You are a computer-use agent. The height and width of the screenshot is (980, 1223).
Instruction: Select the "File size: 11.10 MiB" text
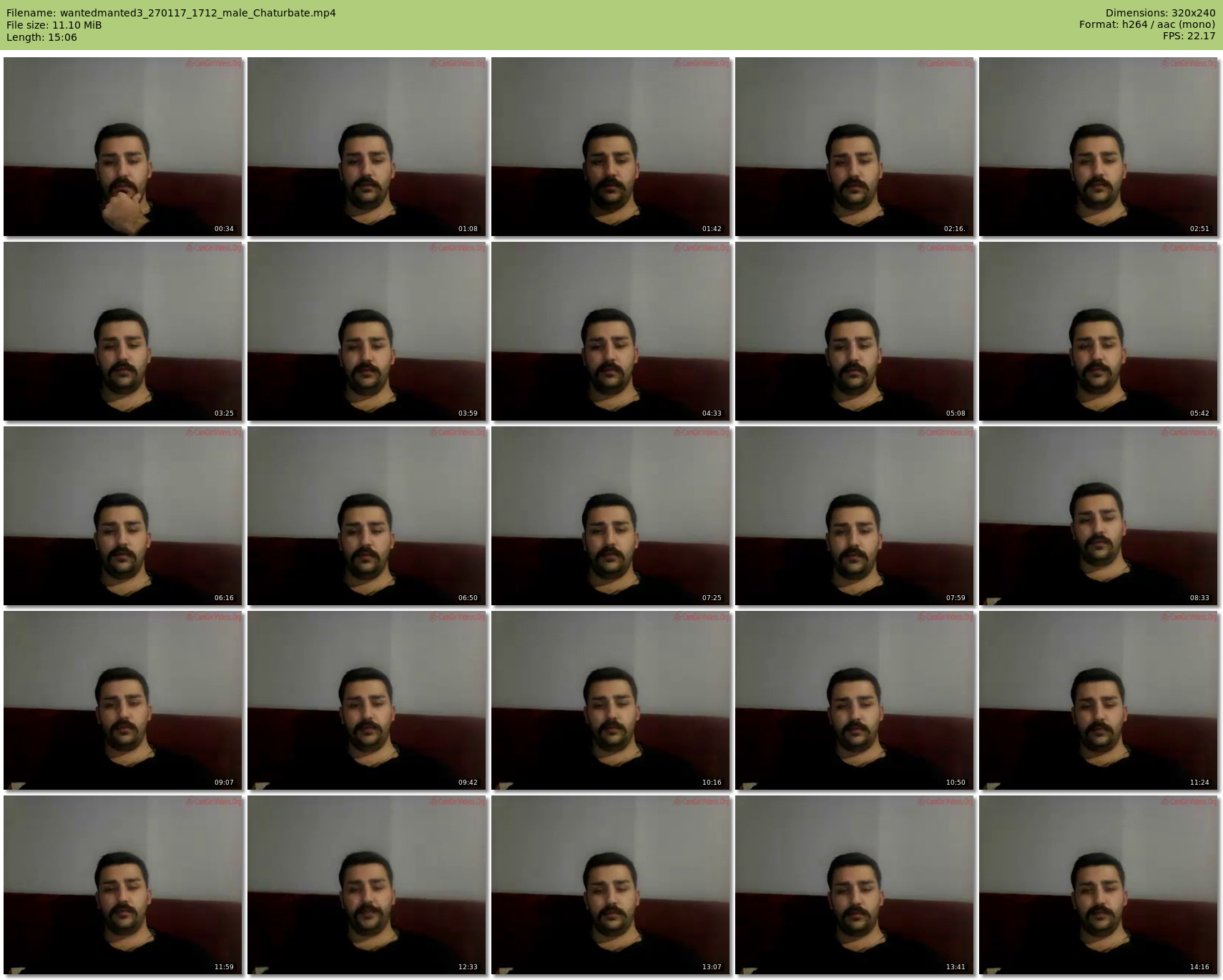54,25
